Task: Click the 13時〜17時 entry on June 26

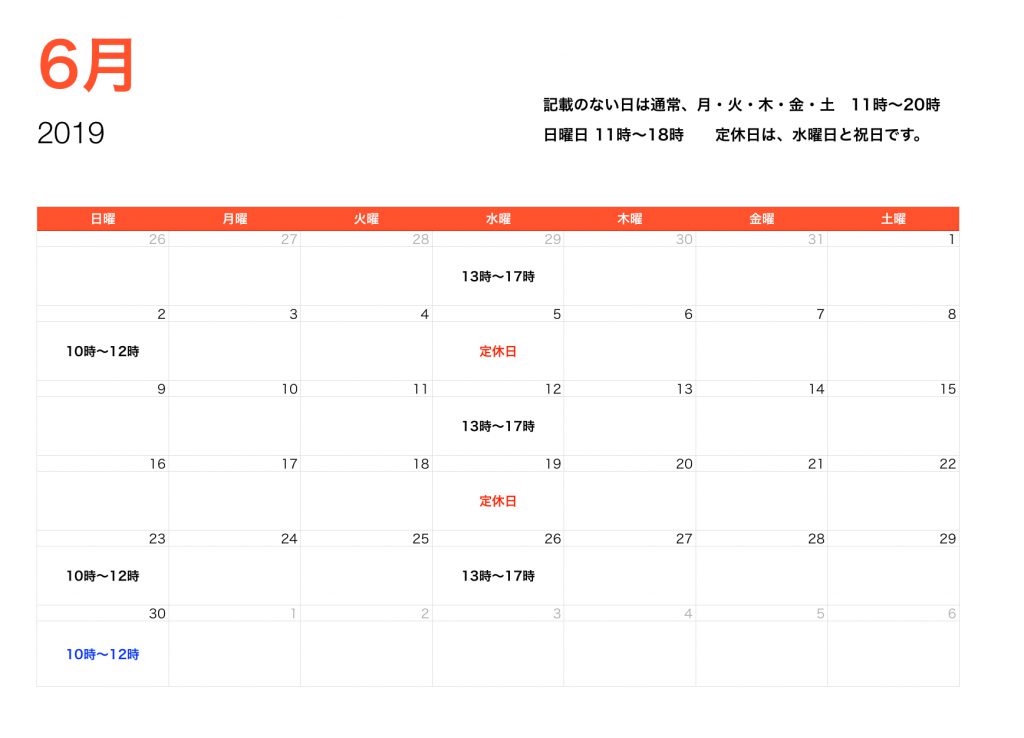Action: tap(497, 577)
